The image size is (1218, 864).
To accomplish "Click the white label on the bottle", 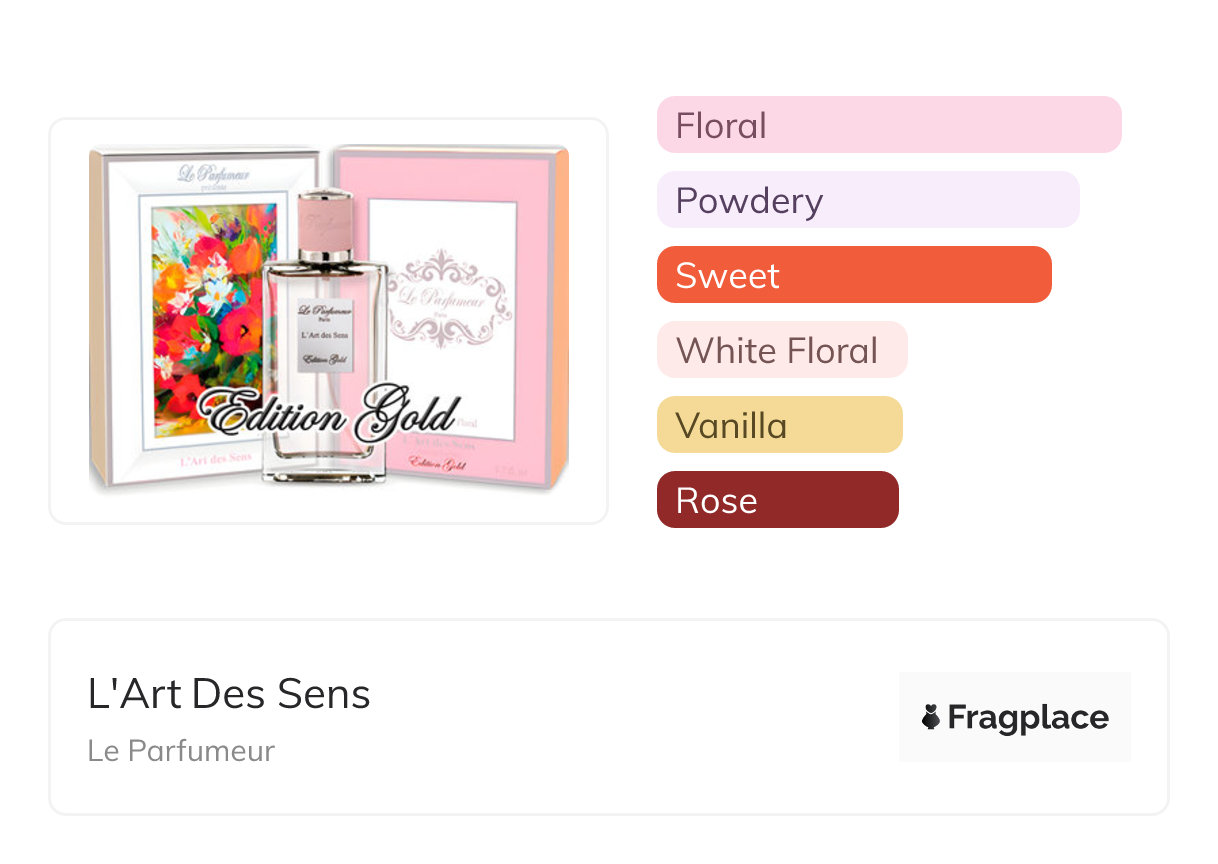I will coord(328,335).
